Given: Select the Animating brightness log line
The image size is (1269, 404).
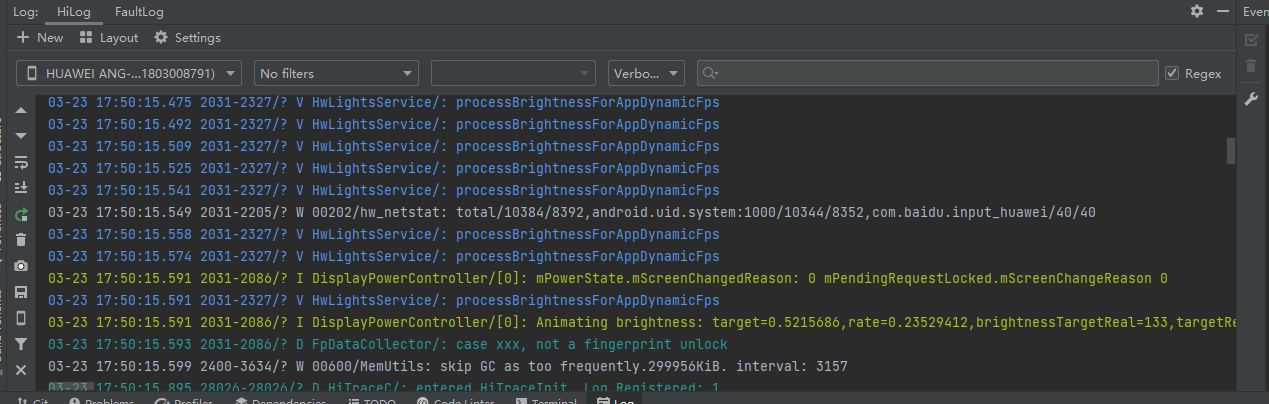Looking at the screenshot, I should pos(642,322).
